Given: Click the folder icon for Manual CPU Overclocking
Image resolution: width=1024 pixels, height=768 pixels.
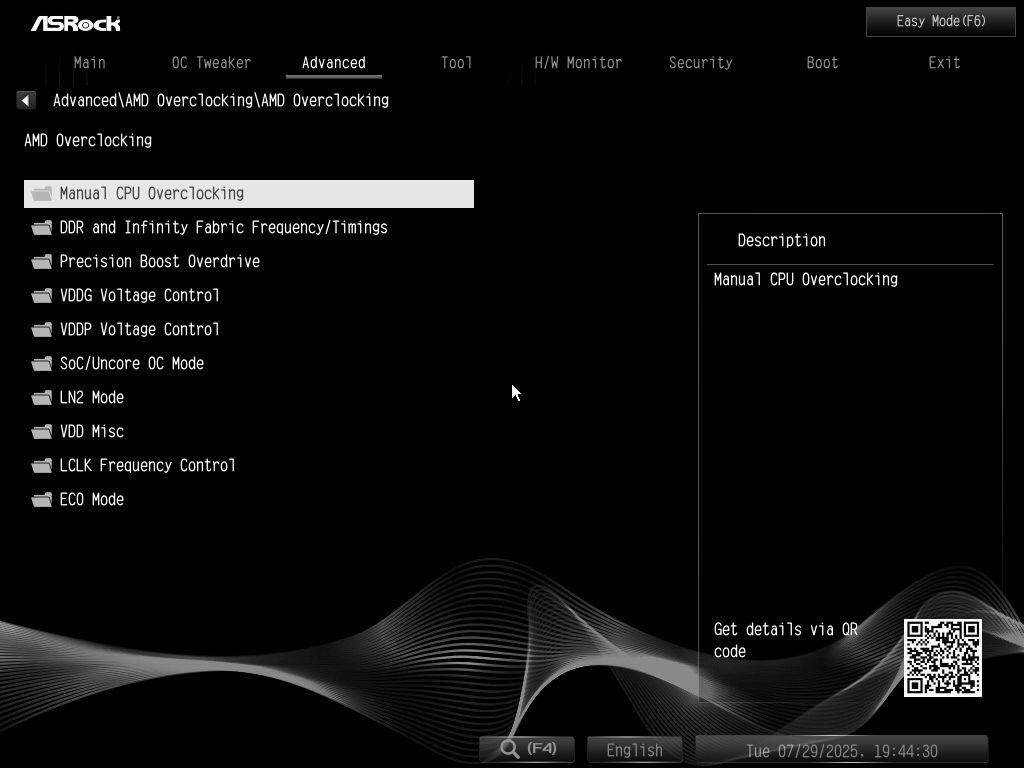Looking at the screenshot, I should point(42,193).
